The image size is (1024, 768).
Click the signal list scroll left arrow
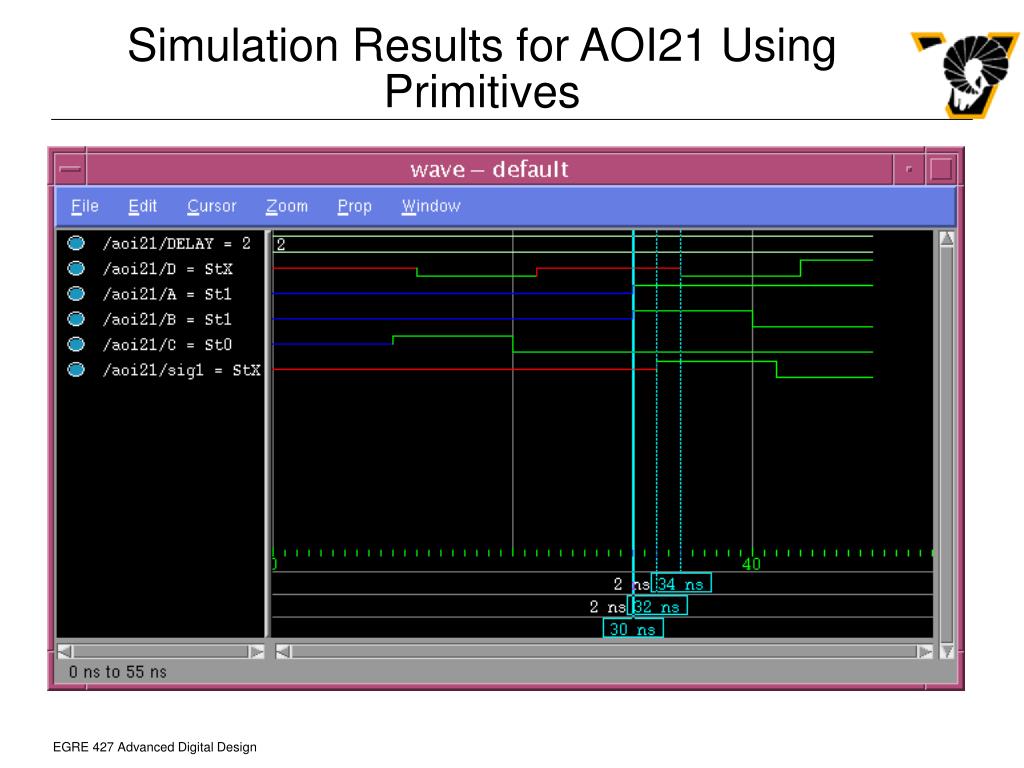pos(65,651)
